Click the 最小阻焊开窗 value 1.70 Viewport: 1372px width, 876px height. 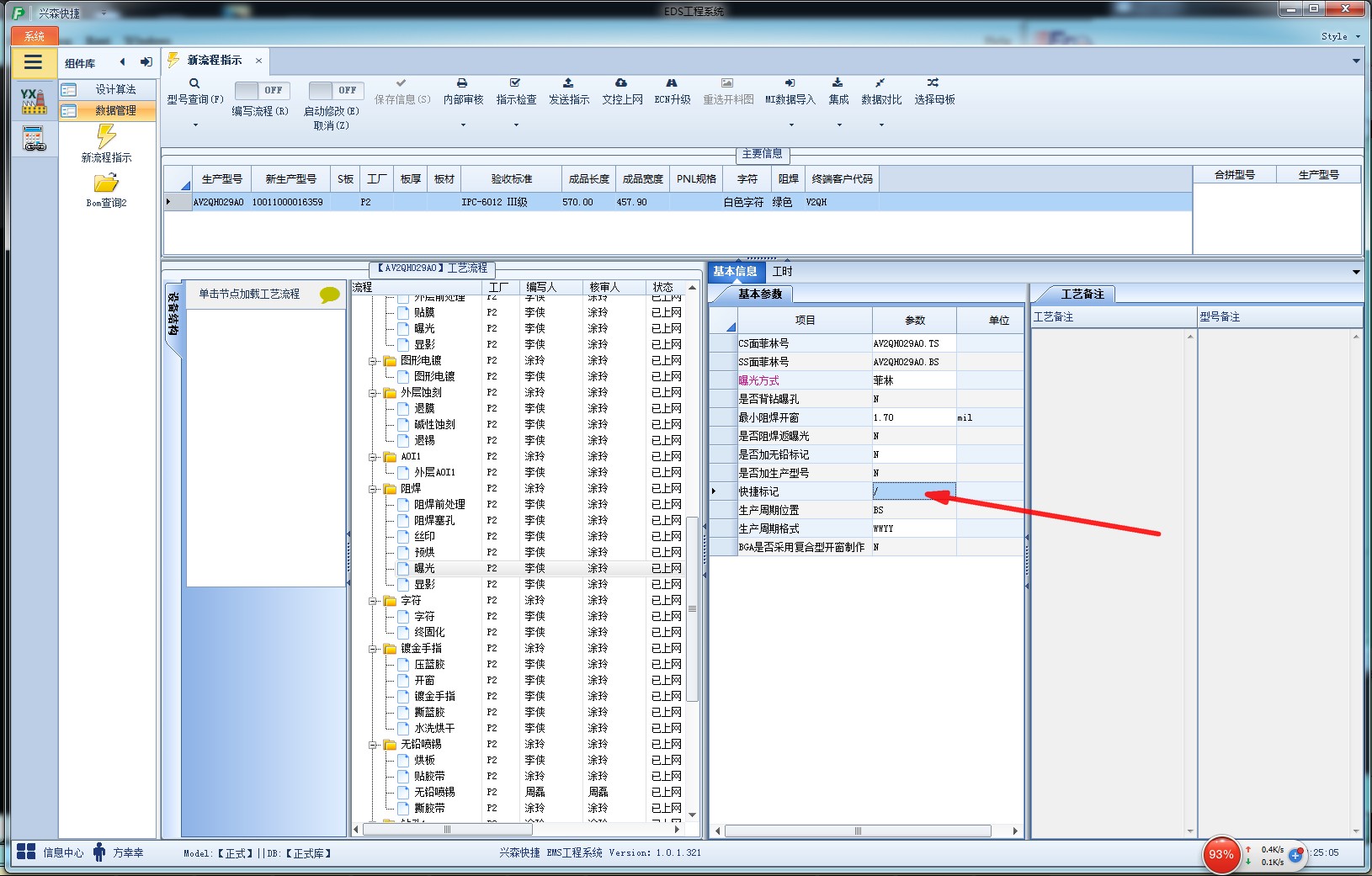tap(914, 417)
